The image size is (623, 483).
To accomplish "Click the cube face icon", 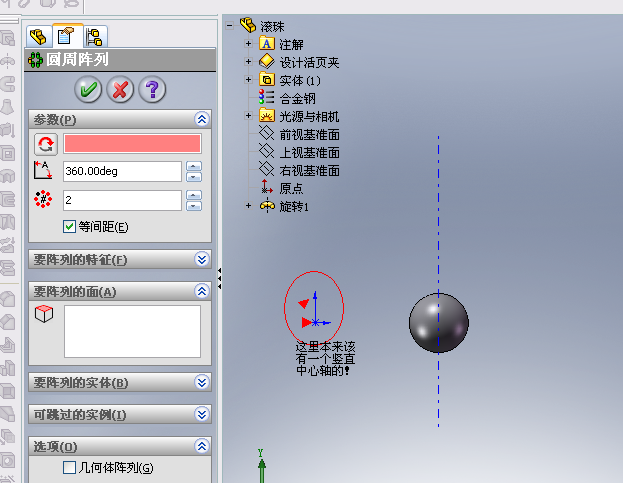I will pos(44,313).
